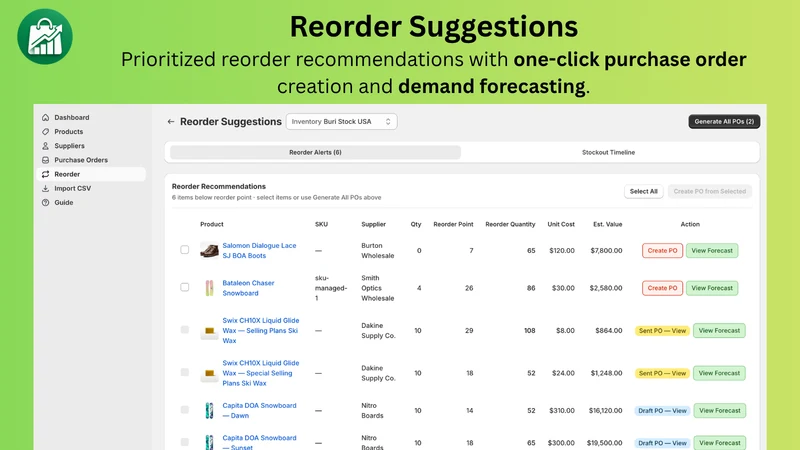Viewport: 800px width, 450px height.
Task: Check the Capita DOA Snowboard Dawn checkbox
Action: tap(185, 410)
